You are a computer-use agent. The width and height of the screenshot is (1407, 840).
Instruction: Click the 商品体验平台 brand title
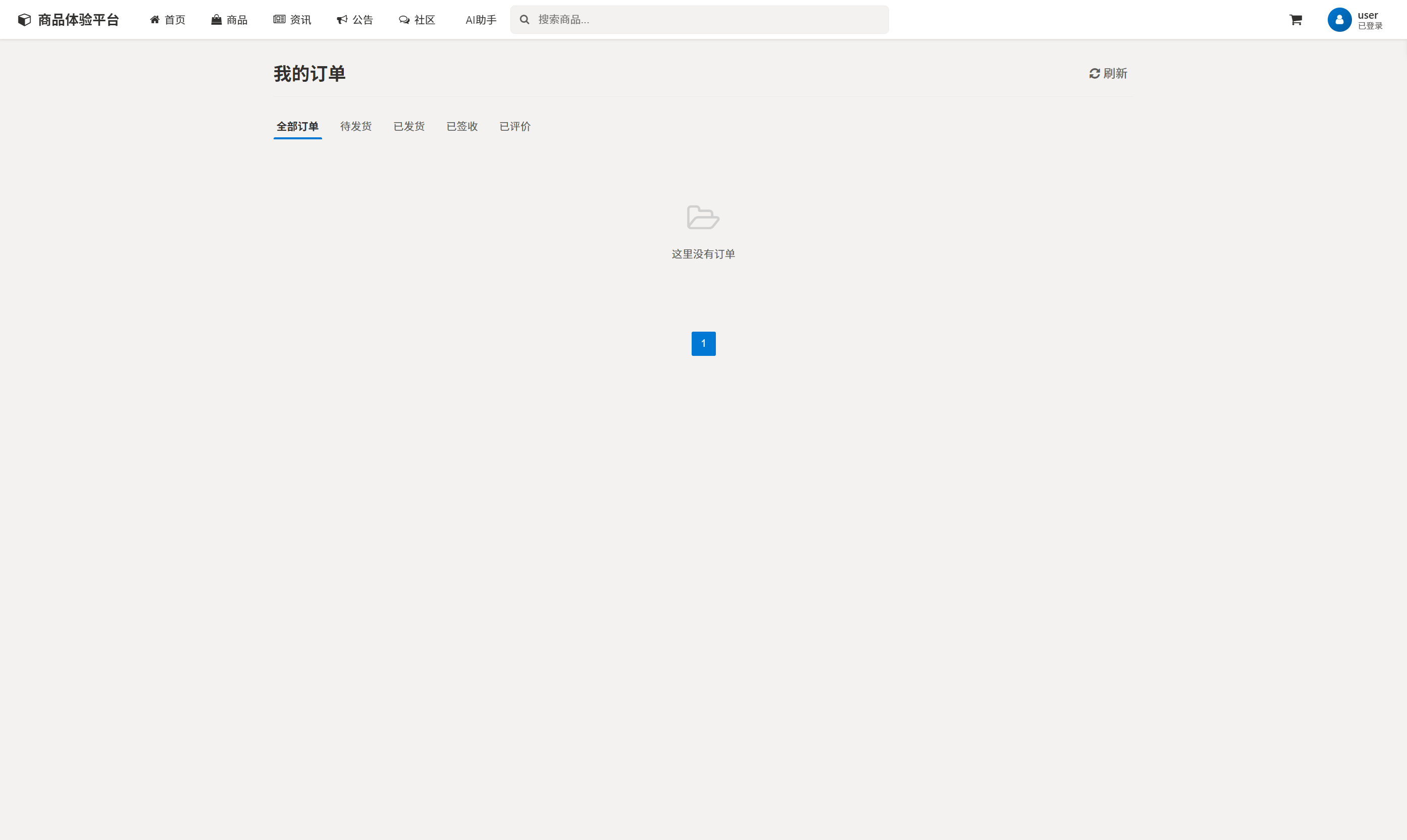click(x=78, y=20)
